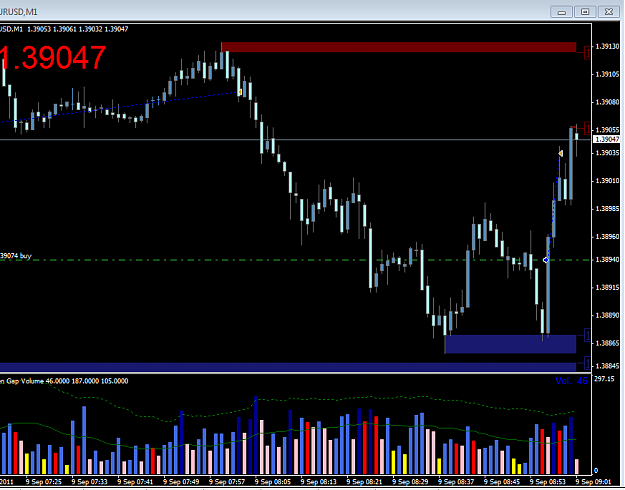Viewport: 625px width, 490px height.
Task: Click time axis label 9 Sep 07:25
Action: (44, 482)
